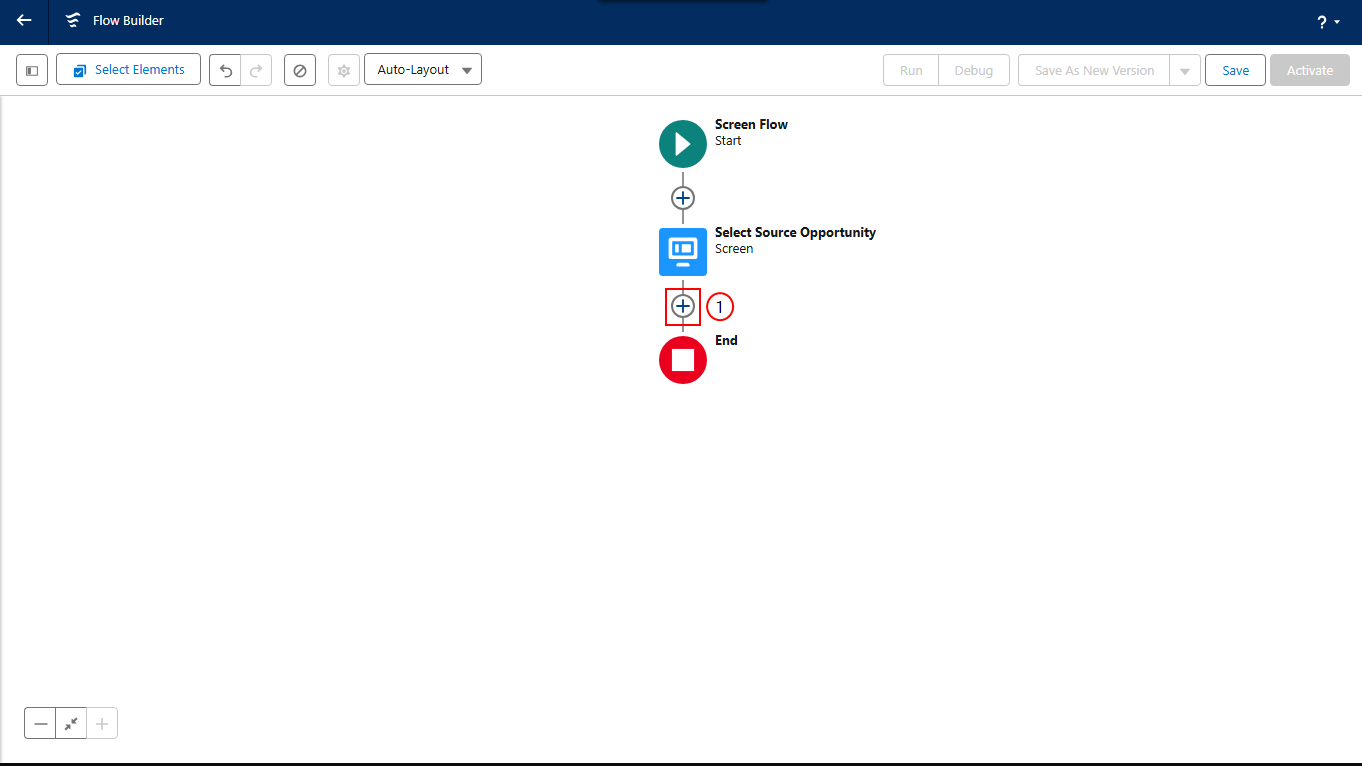
Task: Click Save As New Version
Action: [1094, 70]
